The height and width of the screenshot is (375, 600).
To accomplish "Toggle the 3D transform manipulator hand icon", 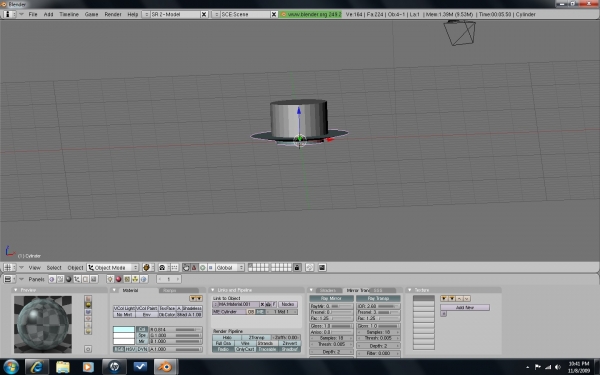I will pyautogui.click(x=186, y=267).
